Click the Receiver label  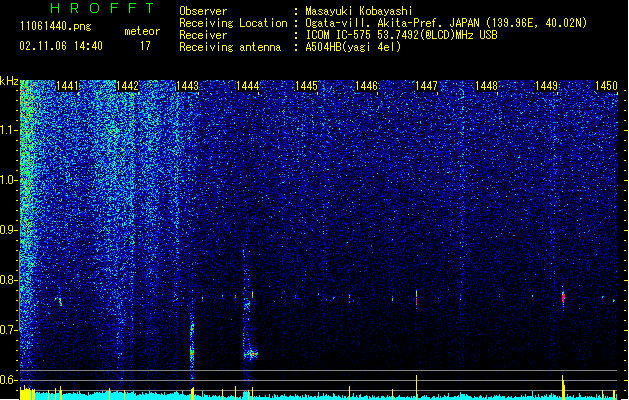point(203,35)
